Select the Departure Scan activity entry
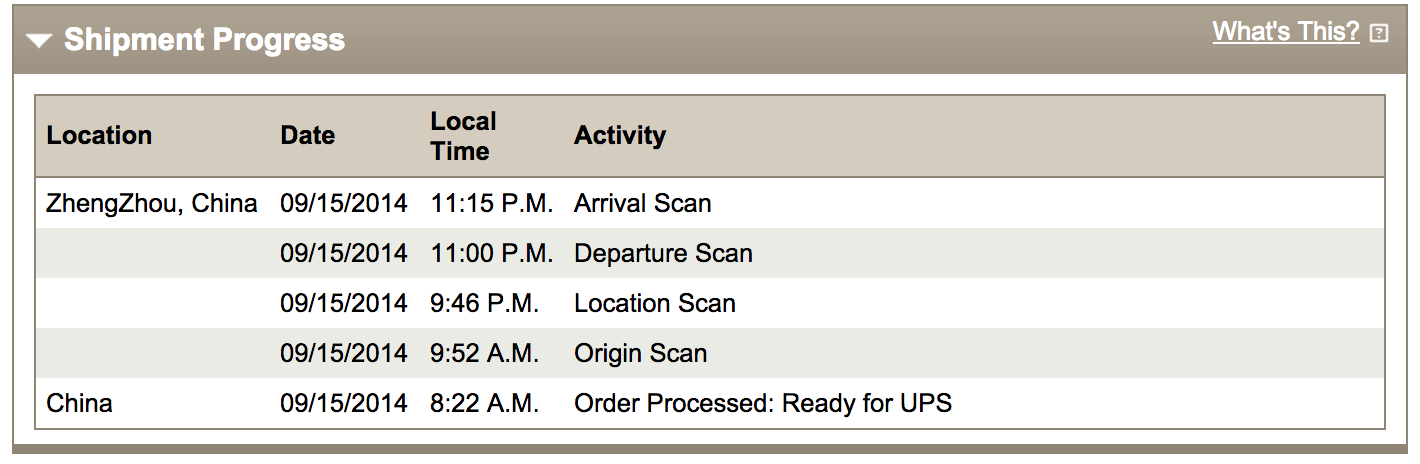The image size is (1420, 464). pos(662,254)
